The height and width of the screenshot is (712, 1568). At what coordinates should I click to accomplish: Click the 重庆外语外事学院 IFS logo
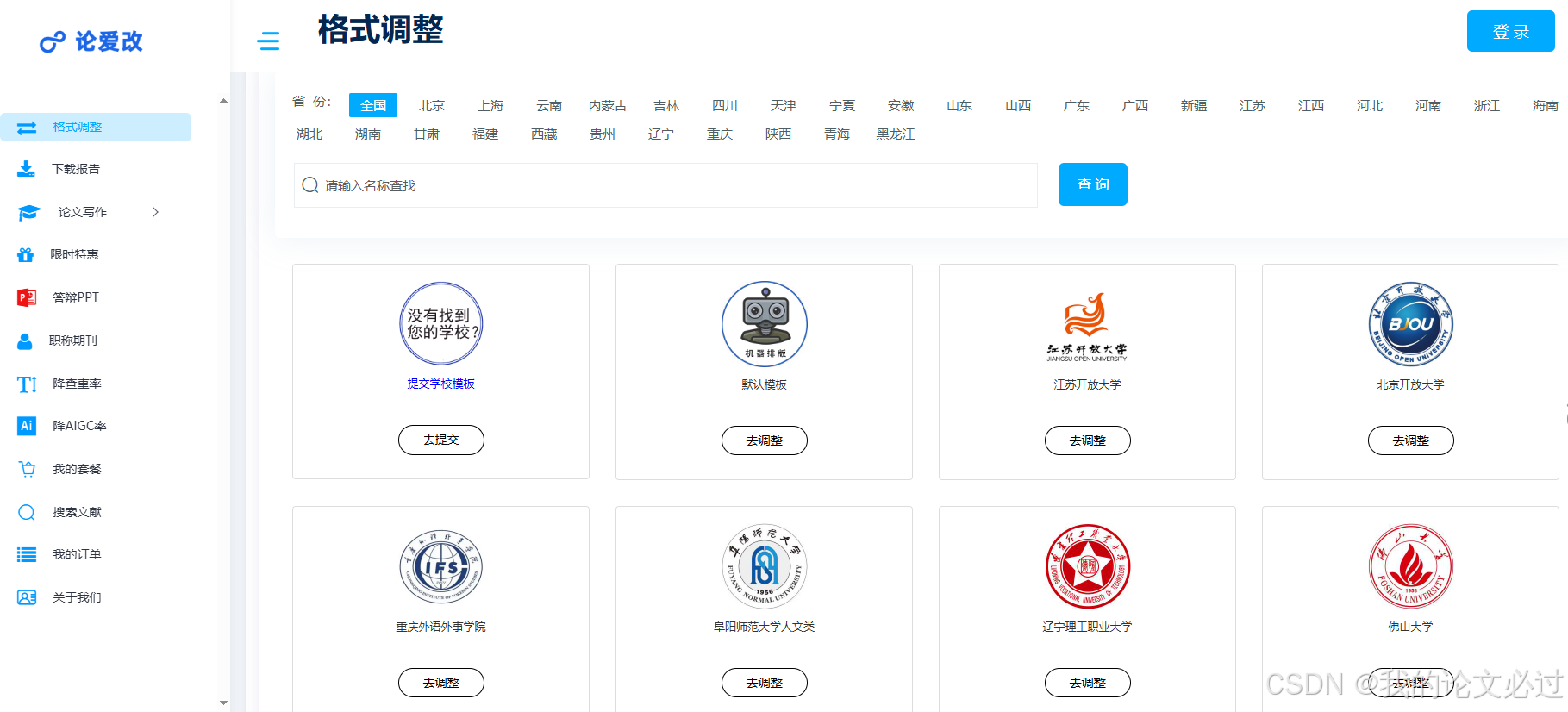click(x=441, y=566)
